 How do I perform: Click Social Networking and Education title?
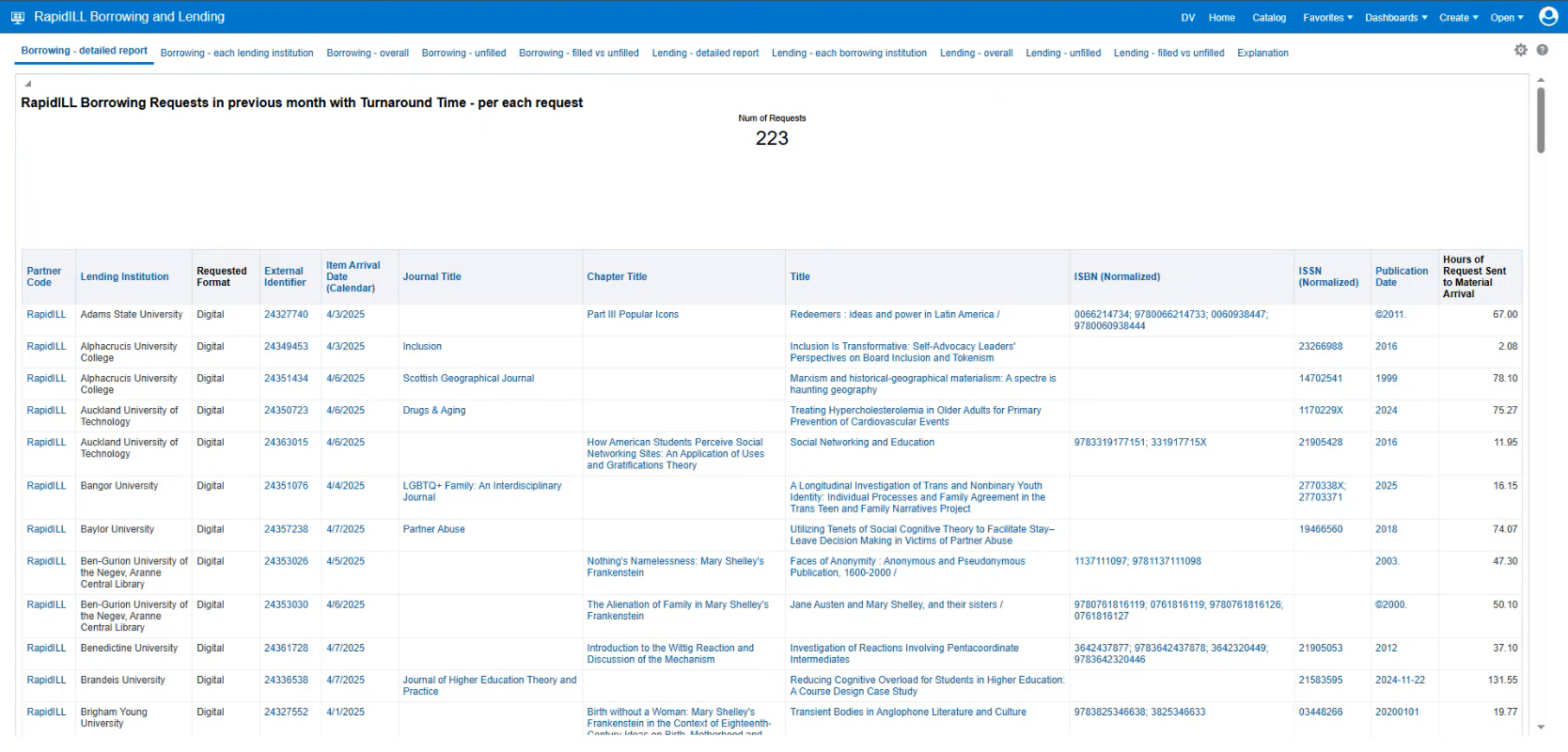pos(862,443)
